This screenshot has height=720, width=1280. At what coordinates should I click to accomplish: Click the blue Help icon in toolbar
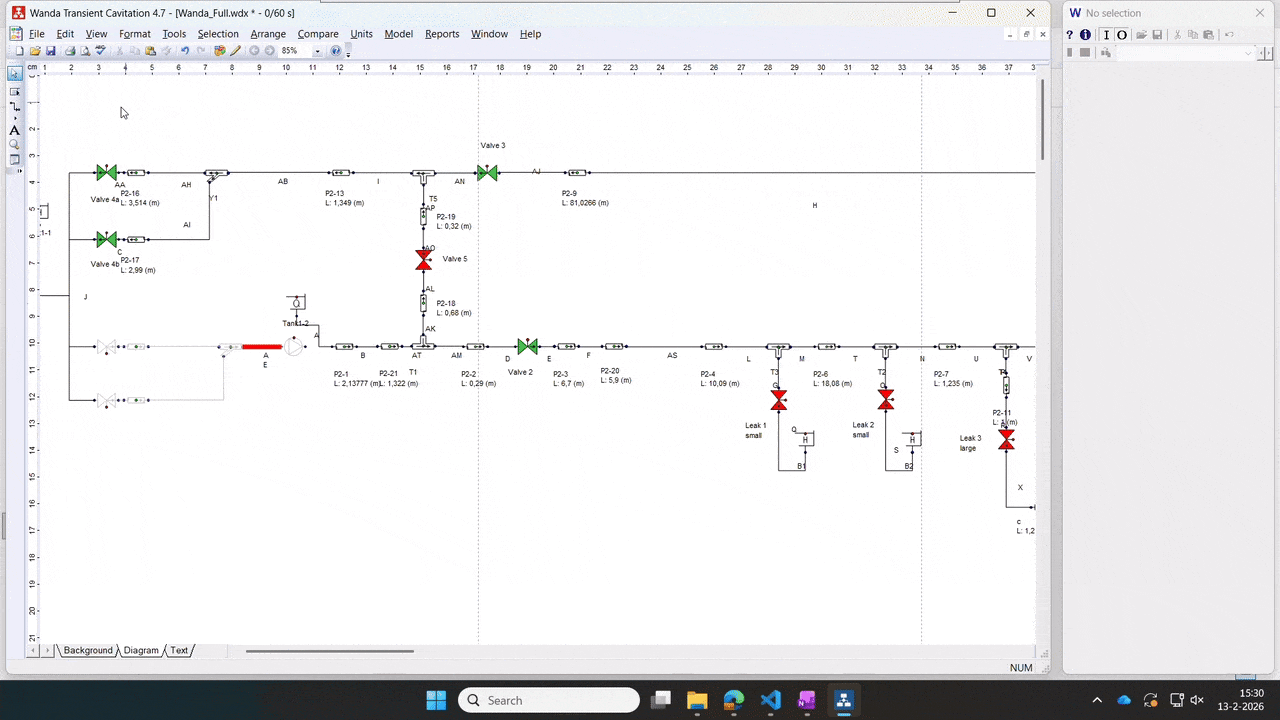(x=336, y=51)
